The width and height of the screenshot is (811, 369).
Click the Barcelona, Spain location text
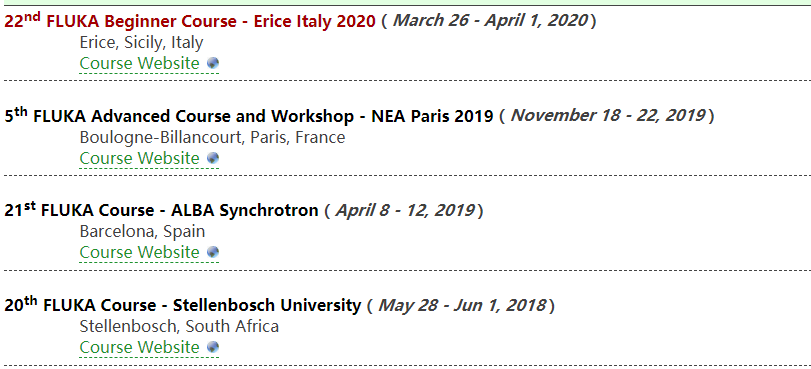(x=142, y=231)
